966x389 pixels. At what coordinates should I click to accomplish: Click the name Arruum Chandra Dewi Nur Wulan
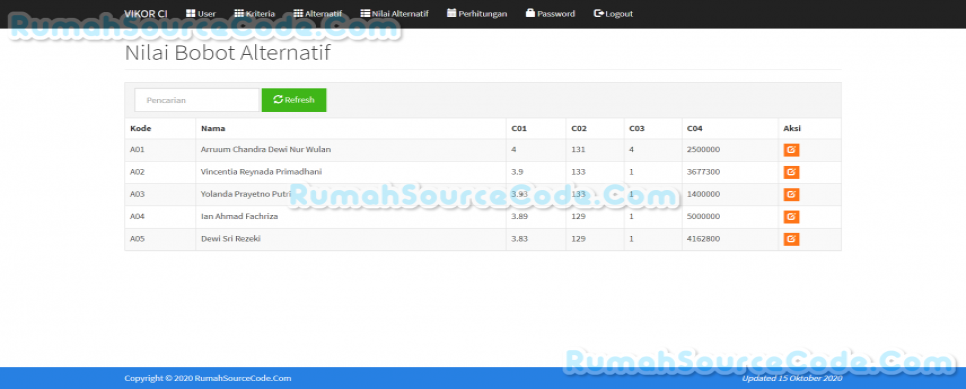pos(266,150)
